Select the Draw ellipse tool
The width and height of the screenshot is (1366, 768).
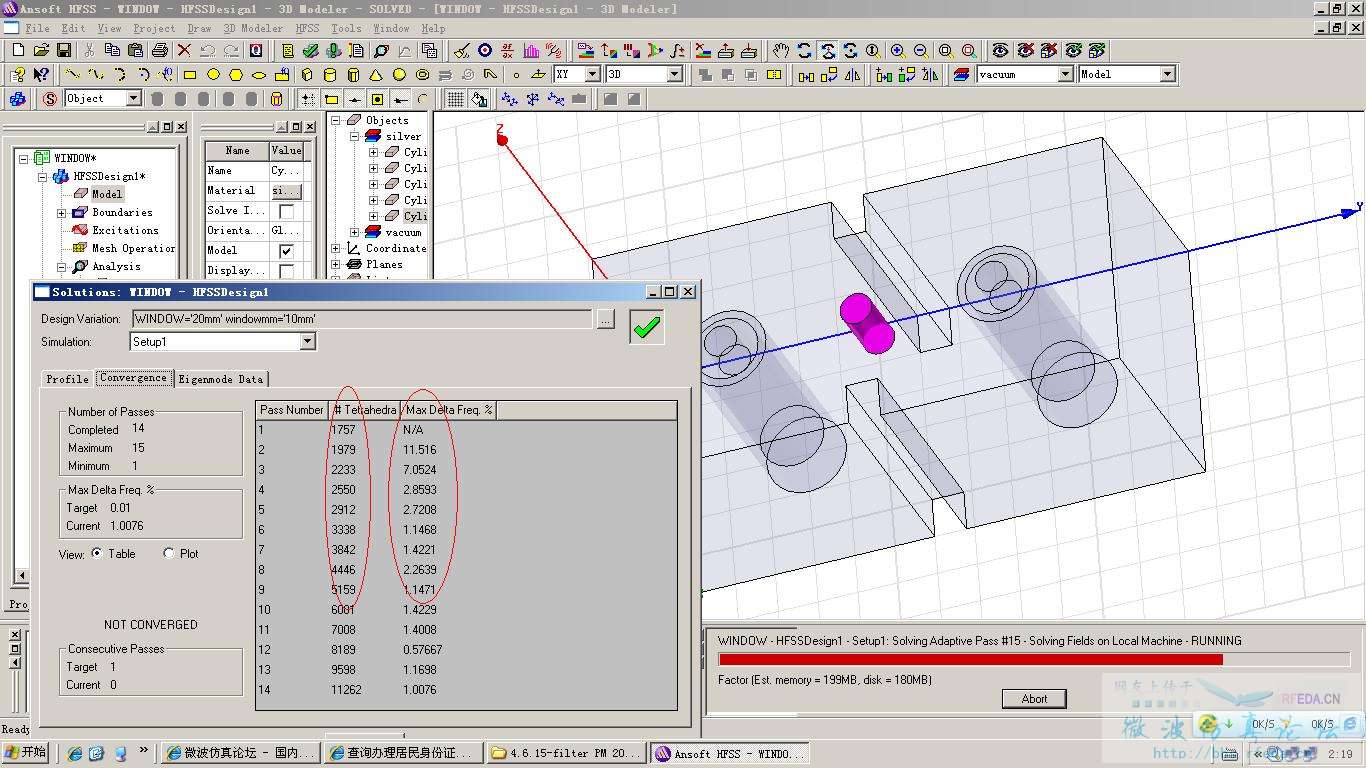(x=259, y=74)
